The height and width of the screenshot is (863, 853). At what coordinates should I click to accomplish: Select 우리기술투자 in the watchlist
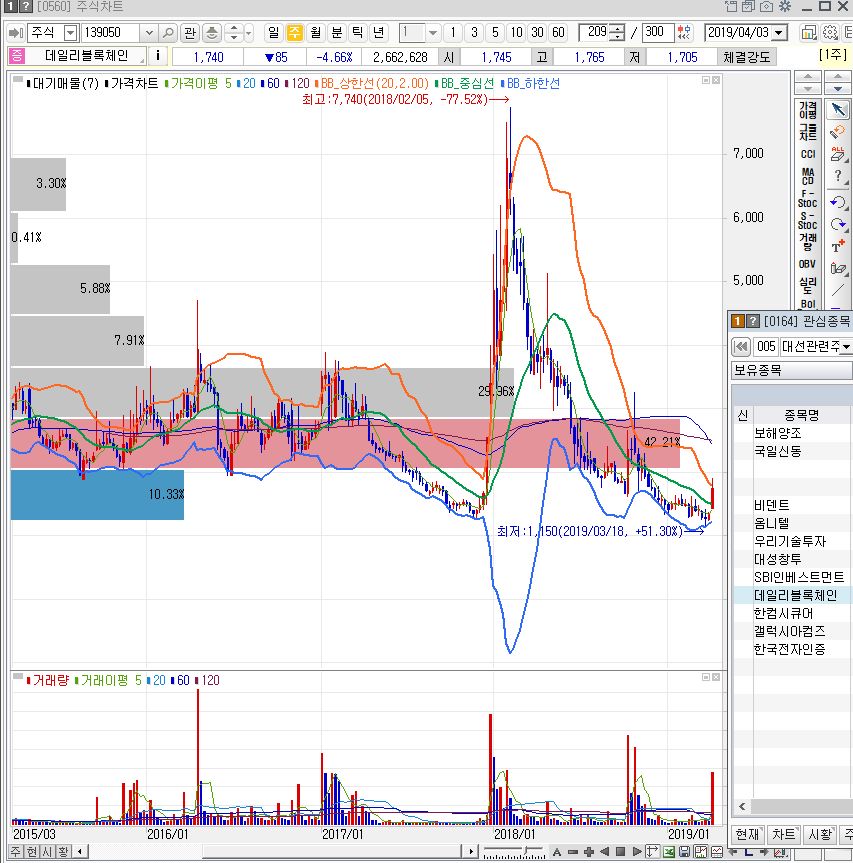pyautogui.click(x=790, y=542)
